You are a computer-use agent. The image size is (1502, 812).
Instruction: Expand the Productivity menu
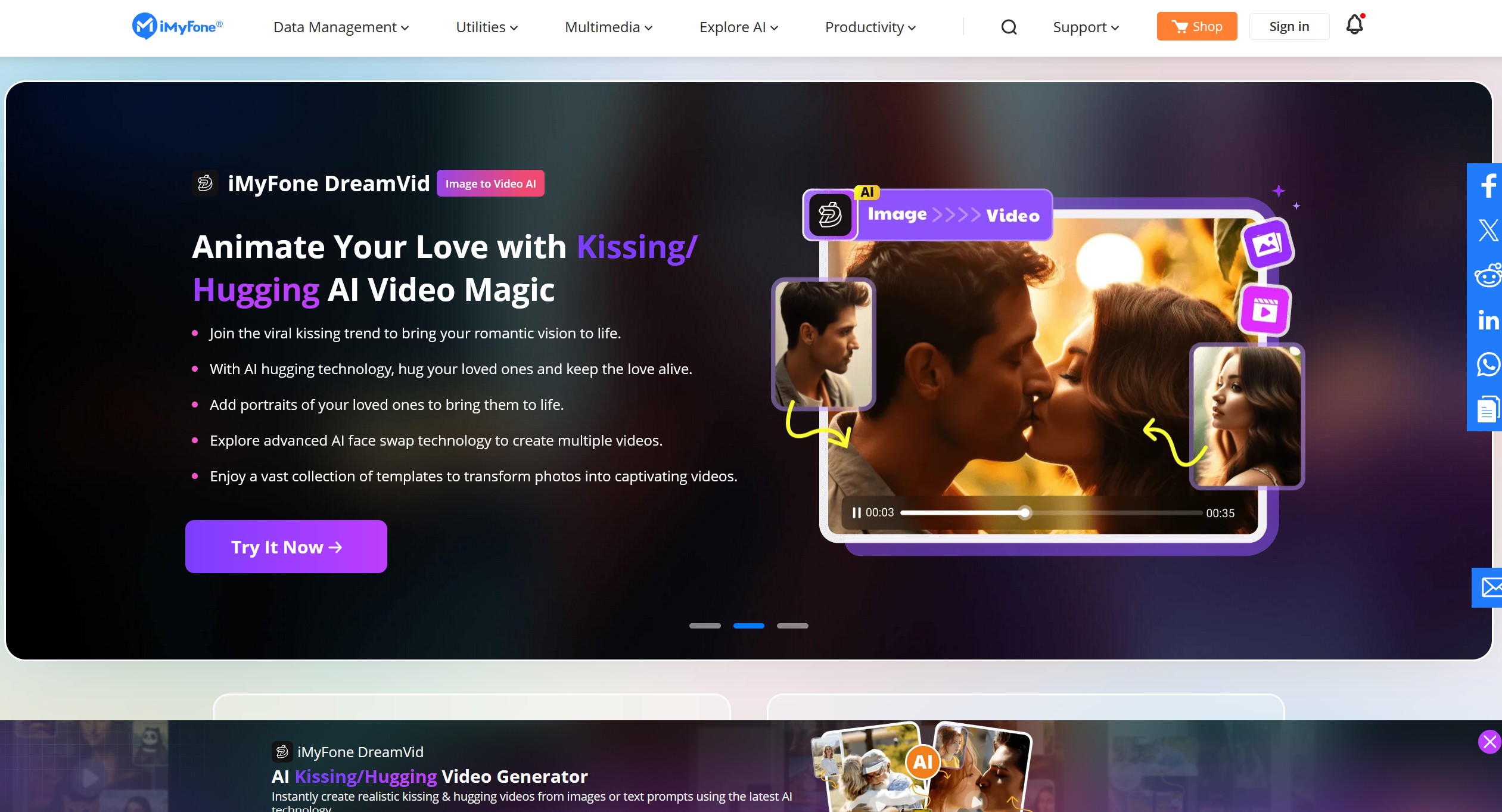(870, 27)
